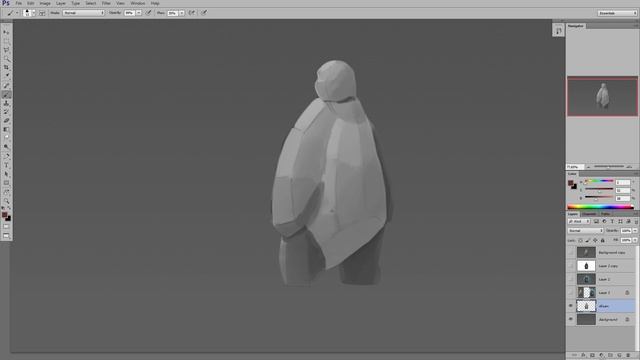
Task: Open the collapsed panel icon beside Navigator
Action: (558, 31)
